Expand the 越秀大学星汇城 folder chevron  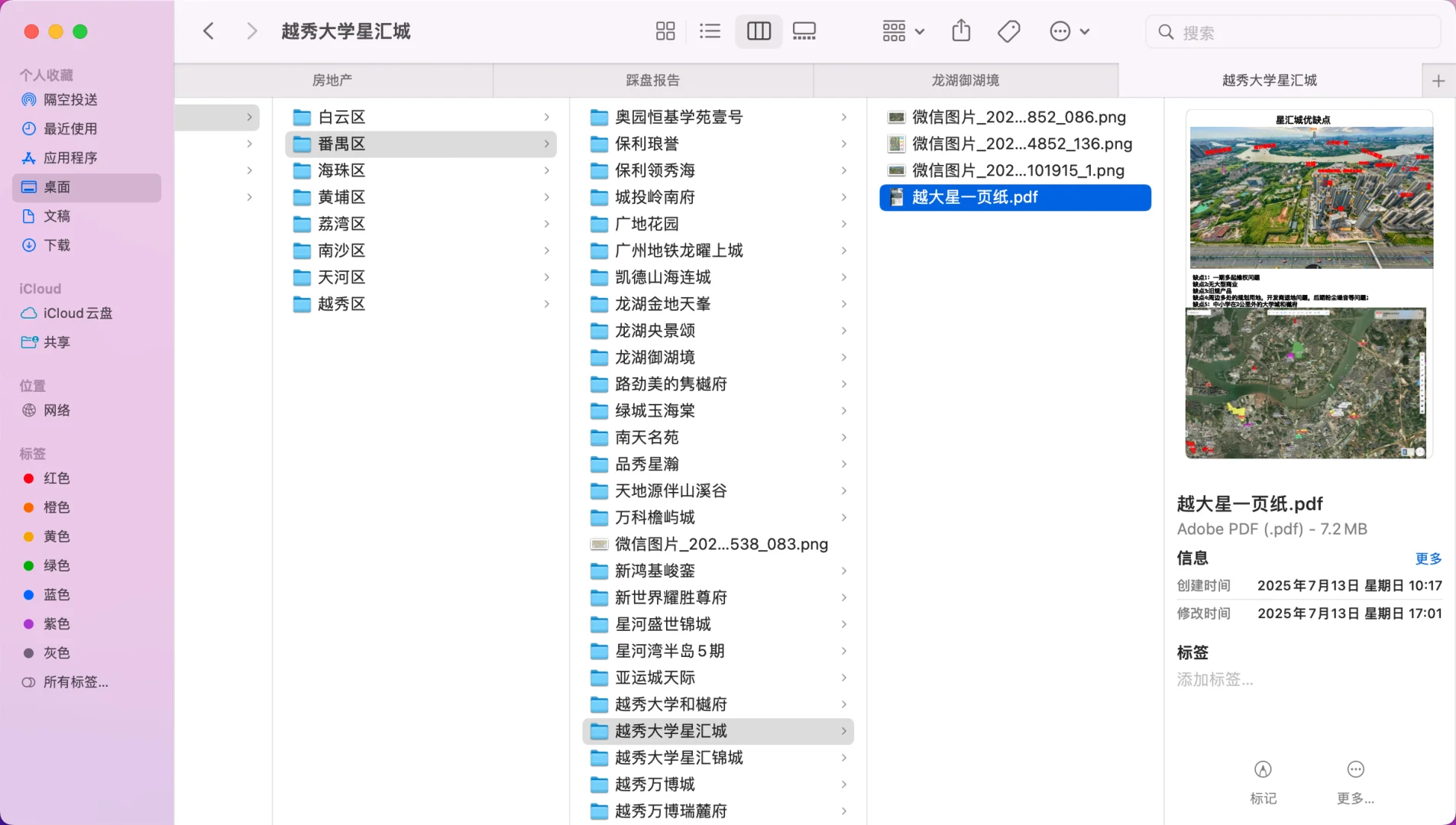point(843,731)
